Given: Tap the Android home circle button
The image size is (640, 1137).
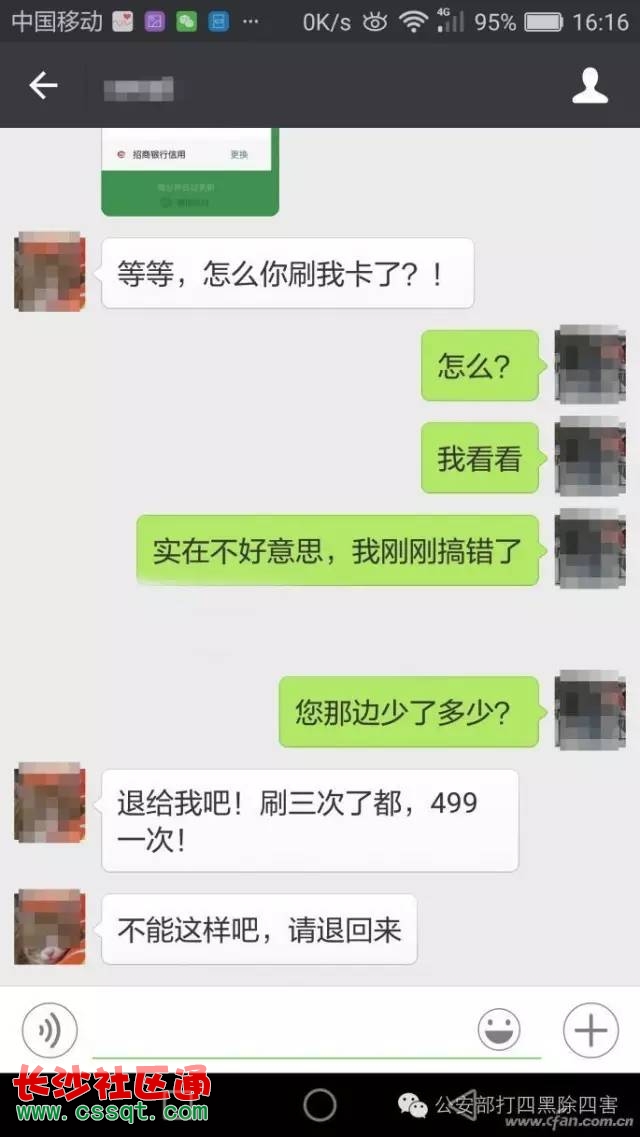Looking at the screenshot, I should pos(320,1105).
